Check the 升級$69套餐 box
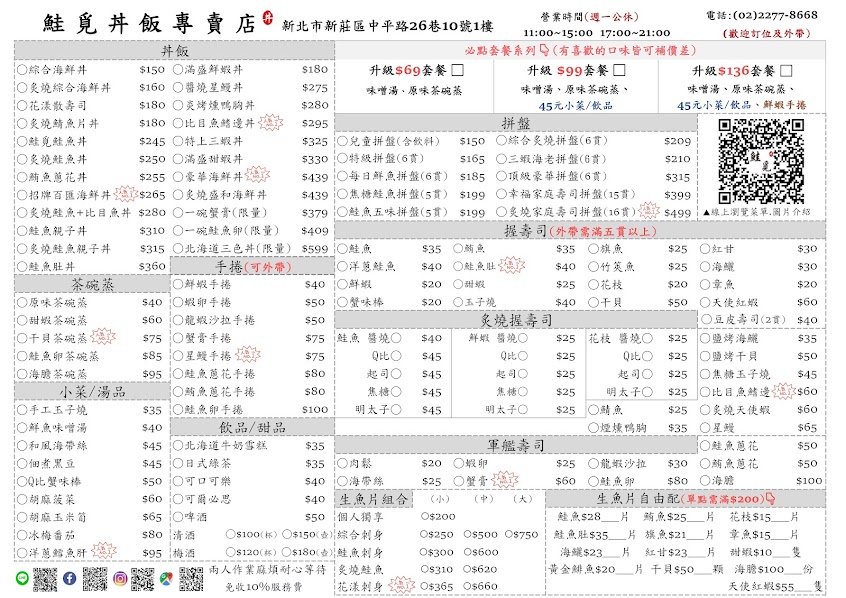The height and width of the screenshot is (598, 846). 458,70
